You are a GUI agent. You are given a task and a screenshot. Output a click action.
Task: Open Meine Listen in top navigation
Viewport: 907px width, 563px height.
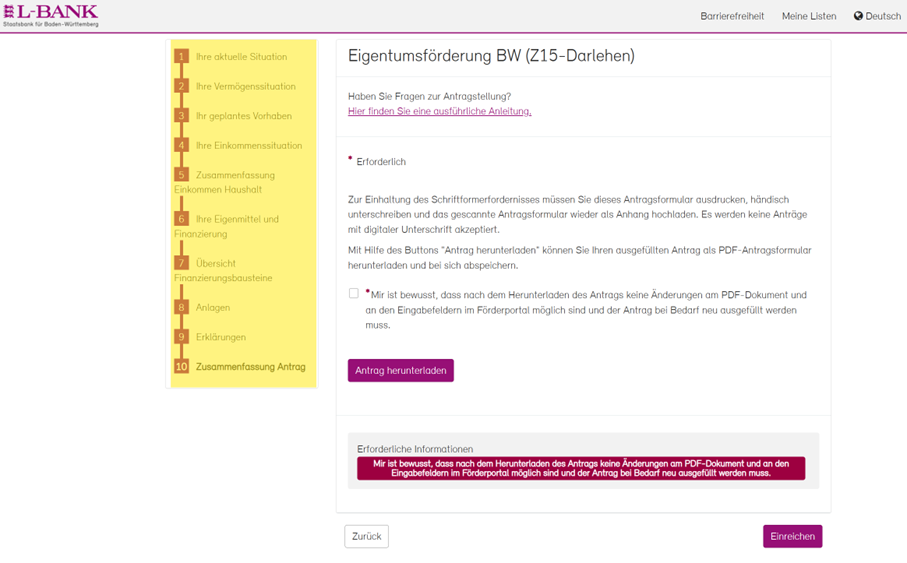pyautogui.click(x=808, y=16)
